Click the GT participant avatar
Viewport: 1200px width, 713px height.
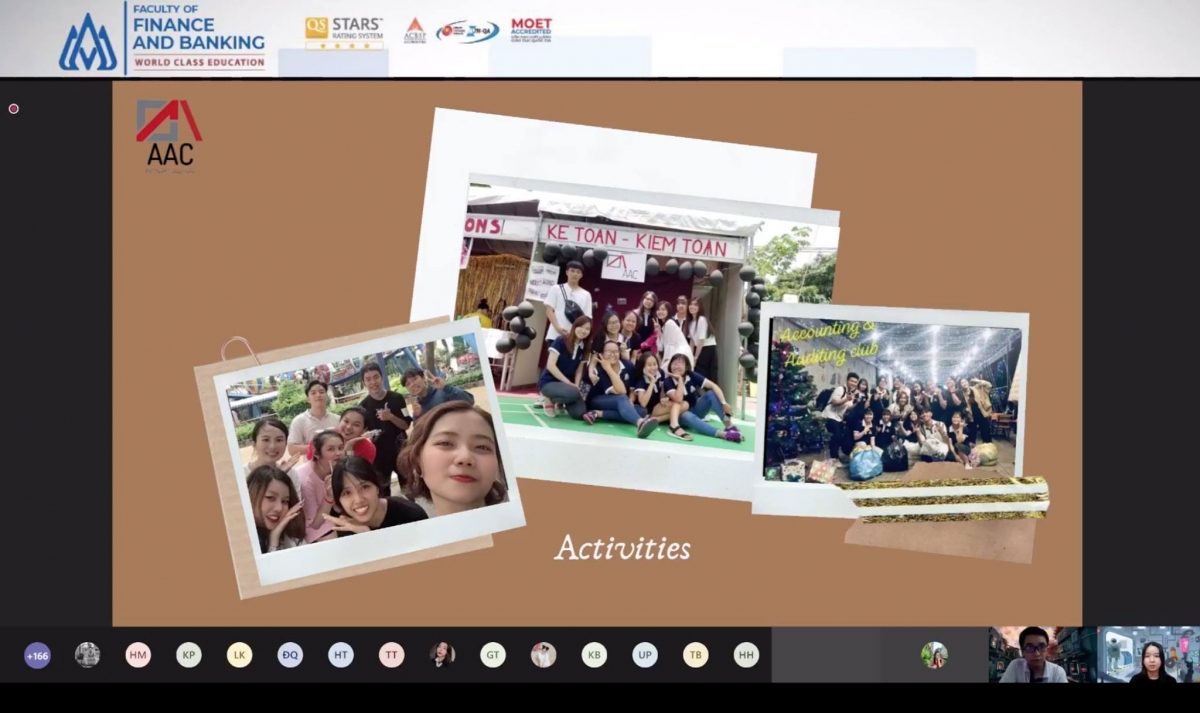coord(493,655)
